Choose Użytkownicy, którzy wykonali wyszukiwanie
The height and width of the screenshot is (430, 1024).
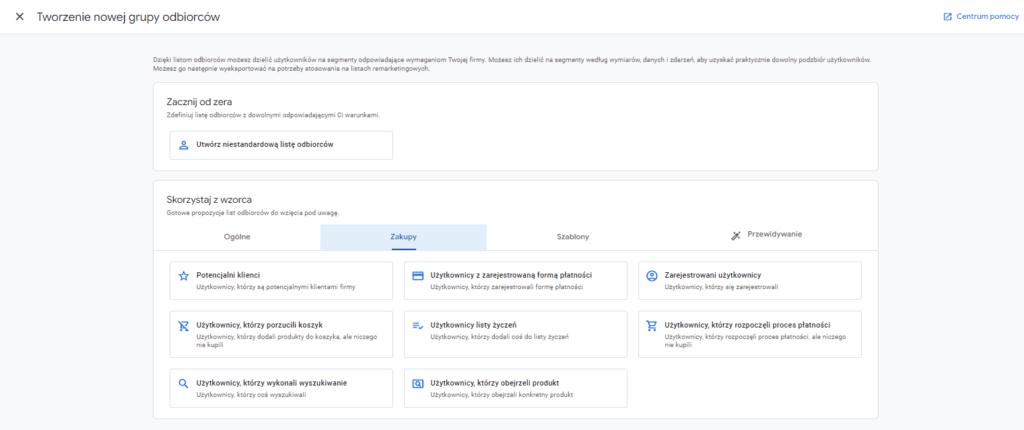pyautogui.click(x=281, y=388)
